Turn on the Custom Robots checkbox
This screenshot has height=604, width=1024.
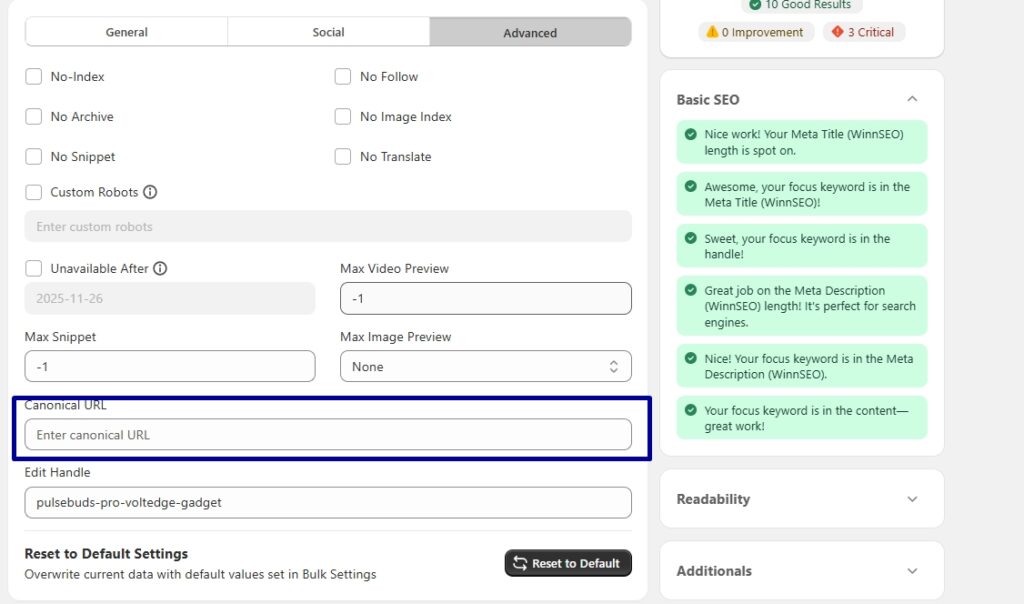pyautogui.click(x=33, y=192)
